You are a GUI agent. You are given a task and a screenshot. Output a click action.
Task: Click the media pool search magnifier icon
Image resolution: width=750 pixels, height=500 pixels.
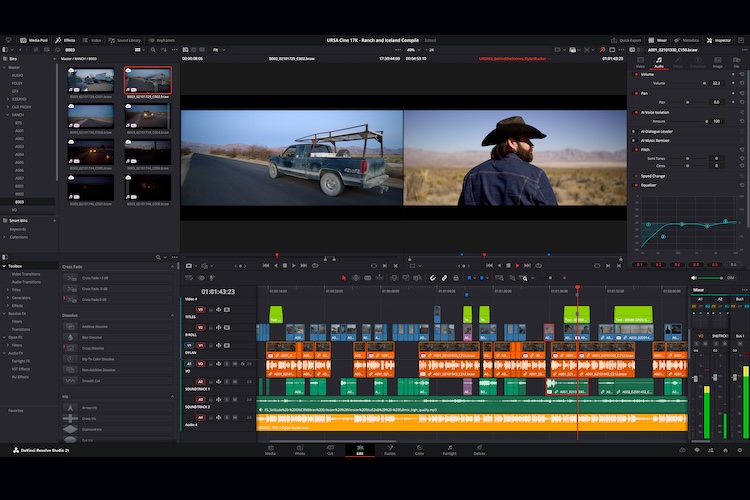[153, 50]
